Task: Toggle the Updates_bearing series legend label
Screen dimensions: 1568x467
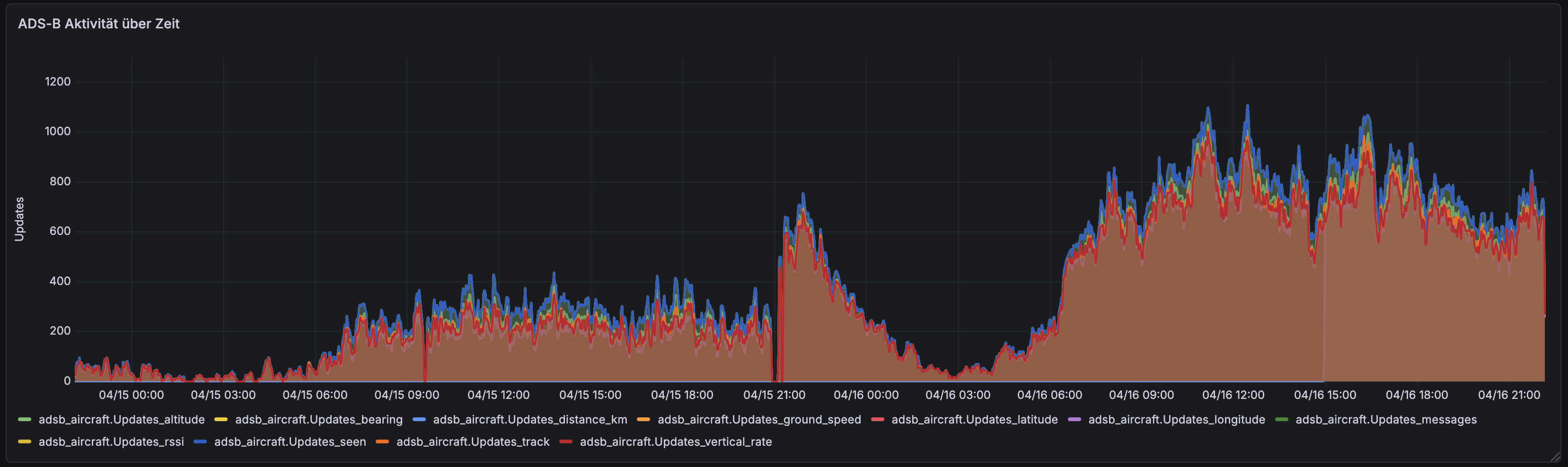Action: pos(318,420)
